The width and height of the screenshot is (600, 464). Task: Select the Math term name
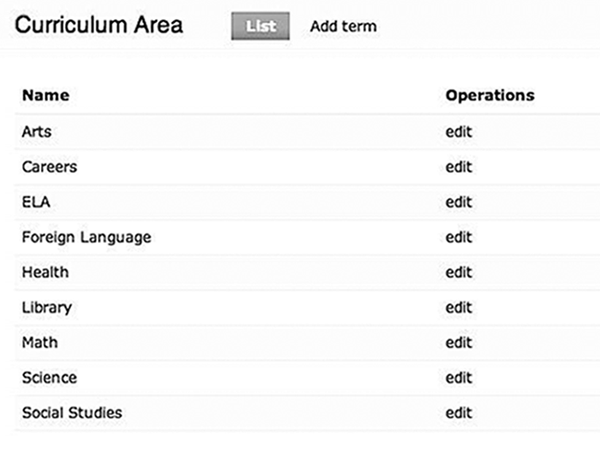pos(39,342)
